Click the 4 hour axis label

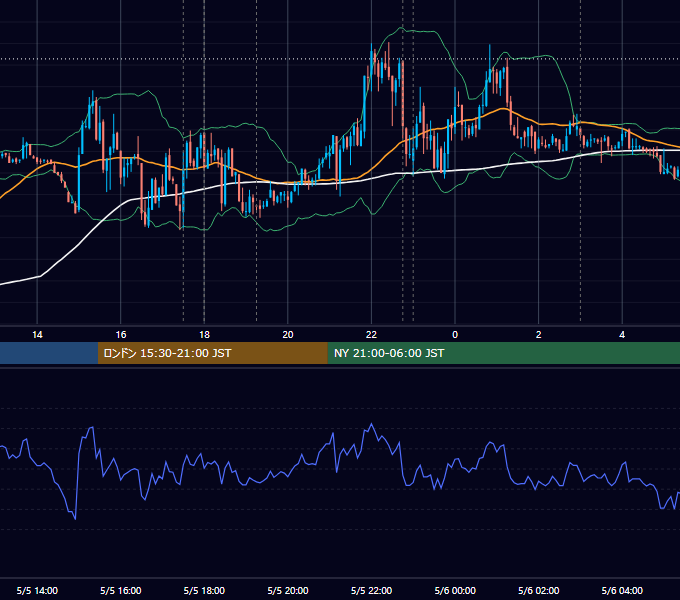622,335
